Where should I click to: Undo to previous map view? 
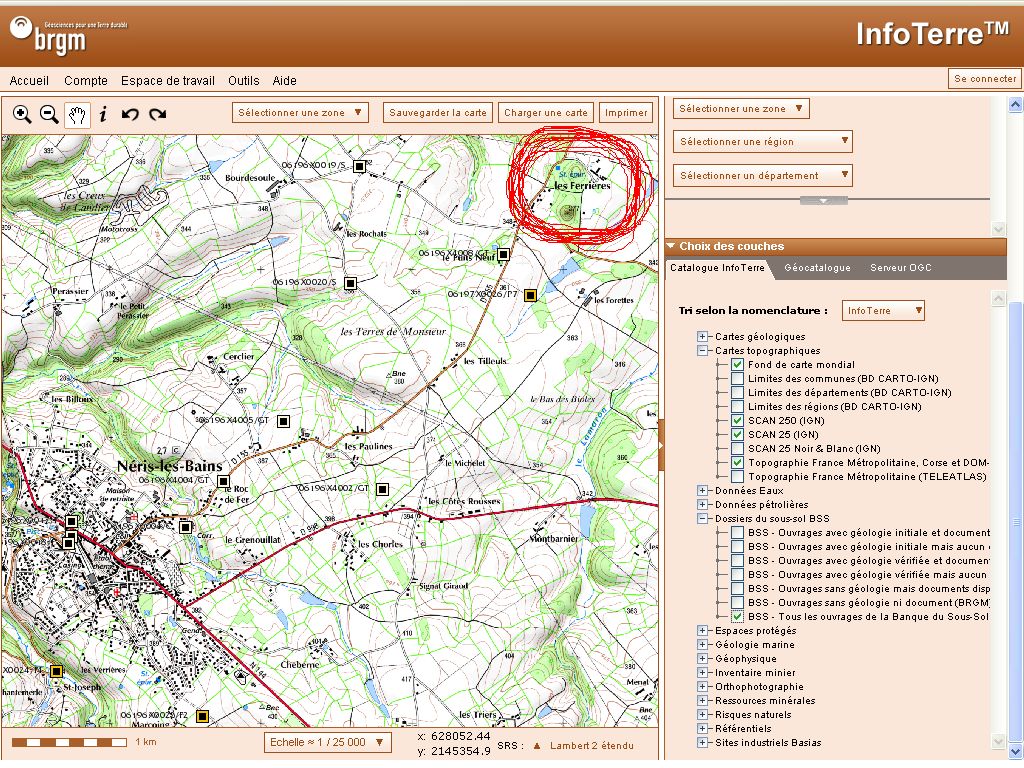130,114
